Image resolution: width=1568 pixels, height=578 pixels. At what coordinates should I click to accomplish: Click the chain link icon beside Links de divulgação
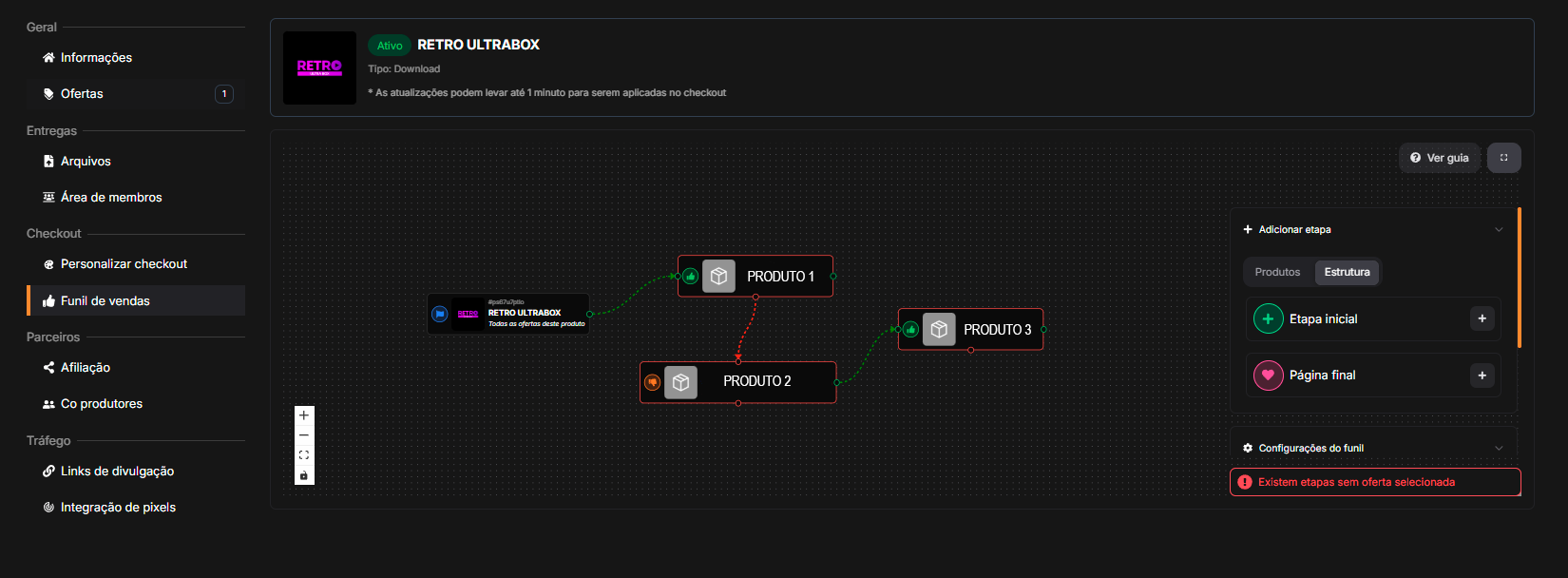(x=48, y=472)
